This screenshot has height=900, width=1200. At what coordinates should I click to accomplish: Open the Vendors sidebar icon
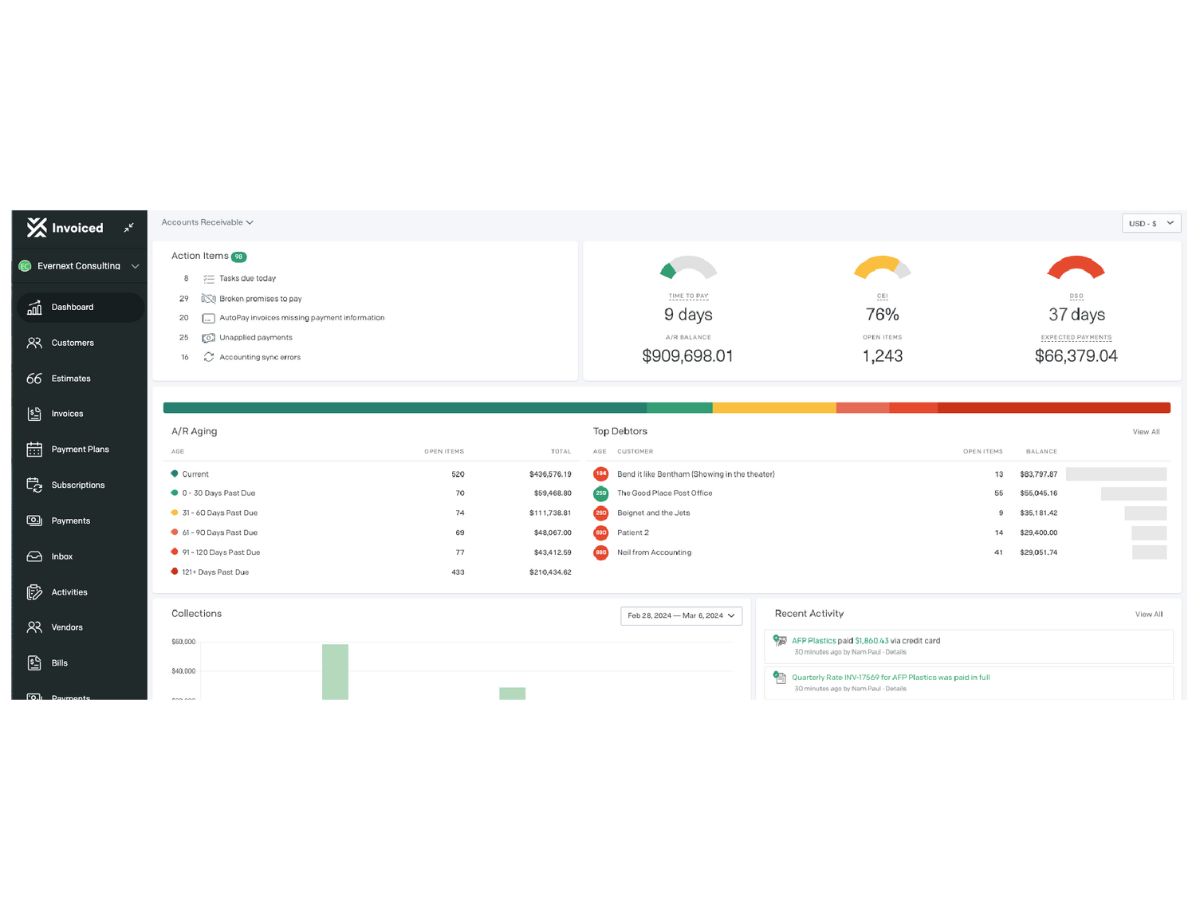(34, 627)
